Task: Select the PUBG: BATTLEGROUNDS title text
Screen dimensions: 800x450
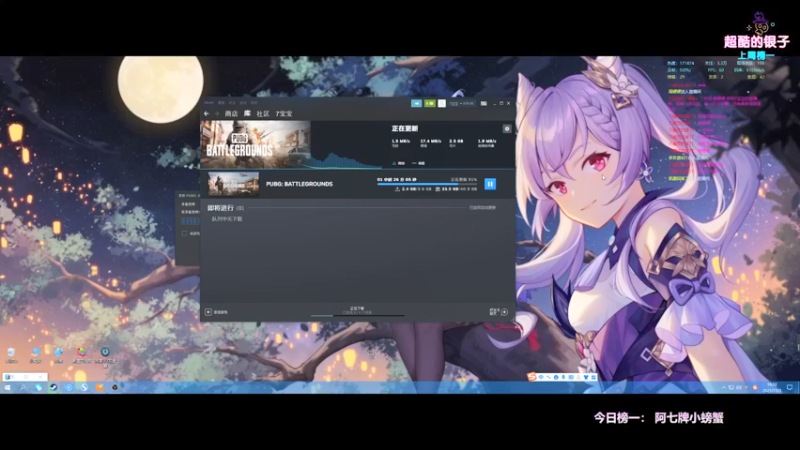Action: point(299,184)
